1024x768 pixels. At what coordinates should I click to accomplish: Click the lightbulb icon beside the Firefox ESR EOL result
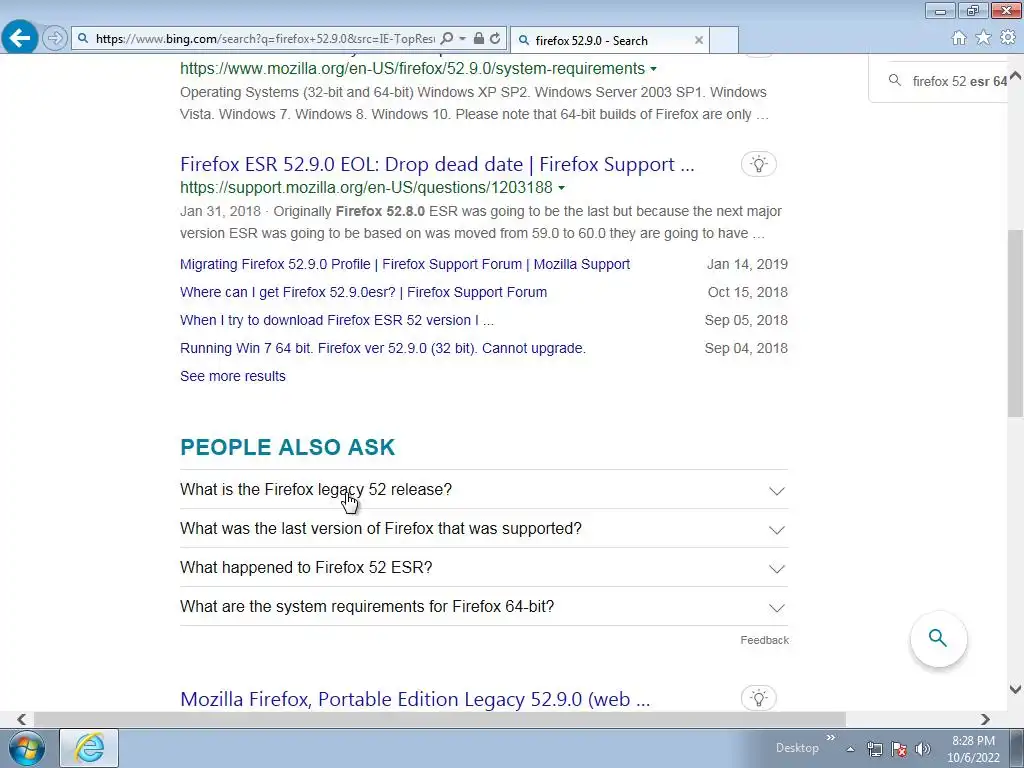pos(759,164)
